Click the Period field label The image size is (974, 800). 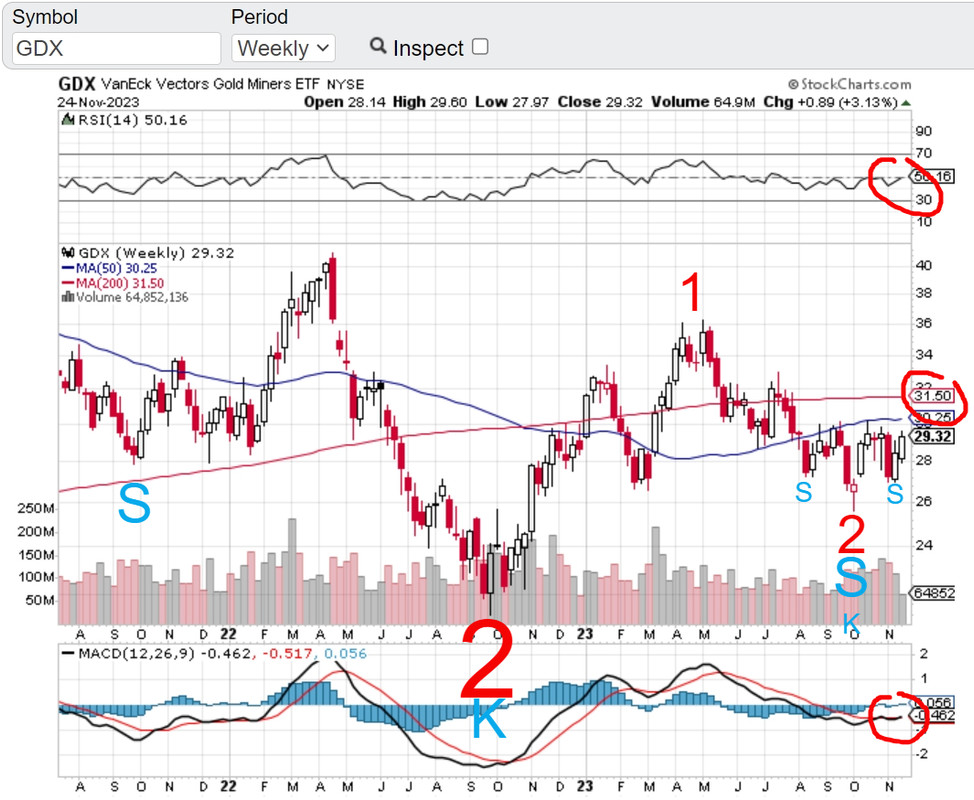coord(260,17)
